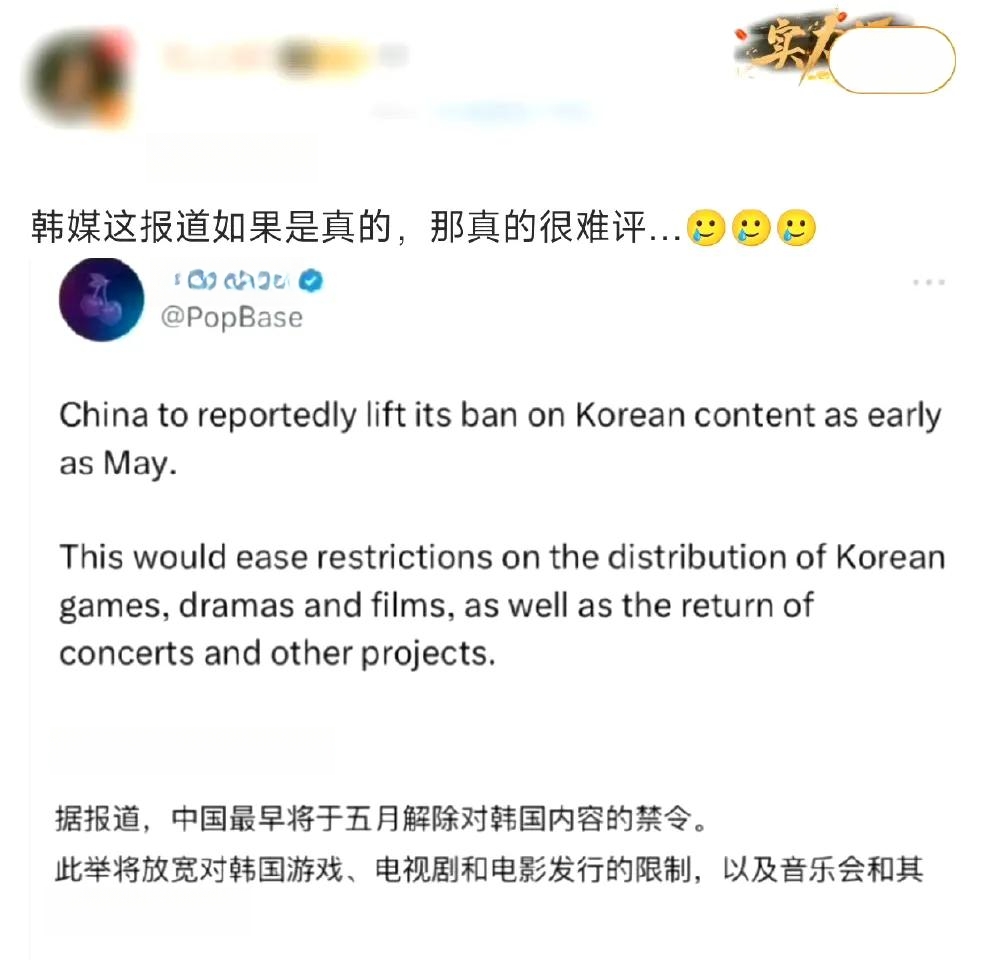The width and height of the screenshot is (985, 960).
Task: Click the middle smiling-tear emoji
Action: click(751, 227)
